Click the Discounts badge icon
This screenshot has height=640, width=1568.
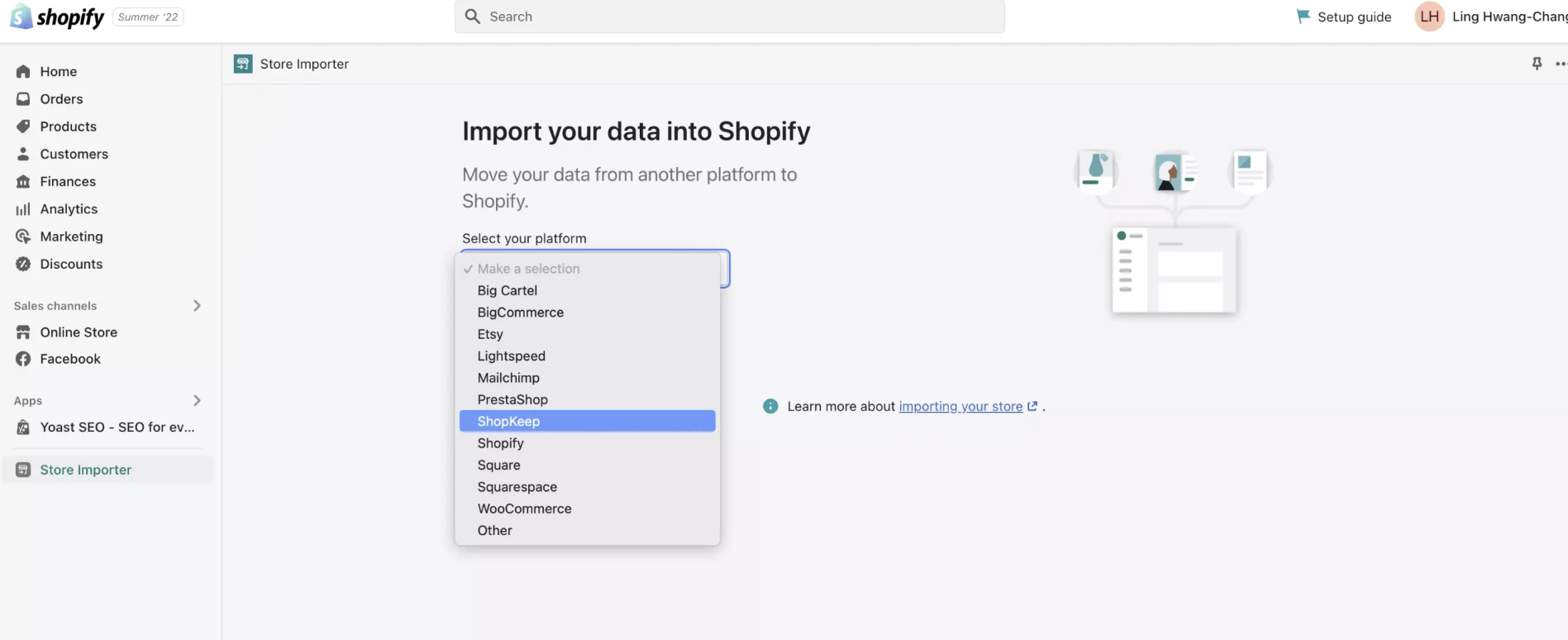coord(23,265)
